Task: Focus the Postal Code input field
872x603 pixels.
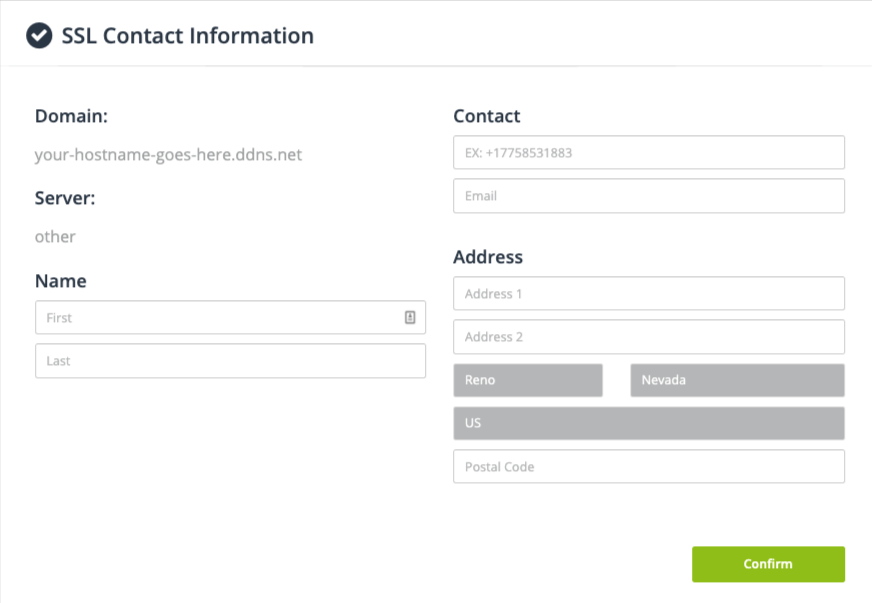Action: [649, 466]
